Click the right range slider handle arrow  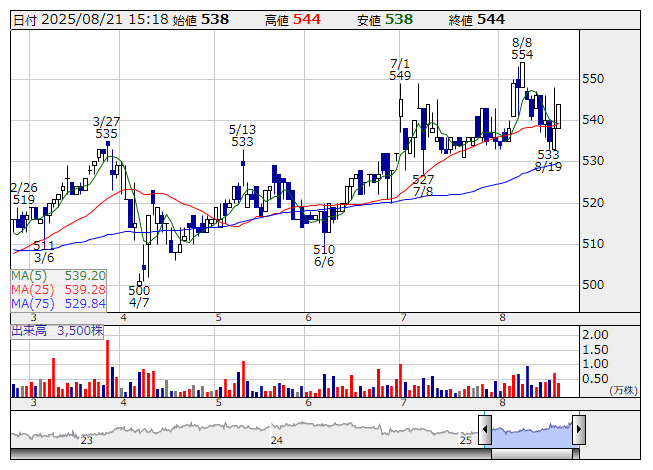click(579, 429)
